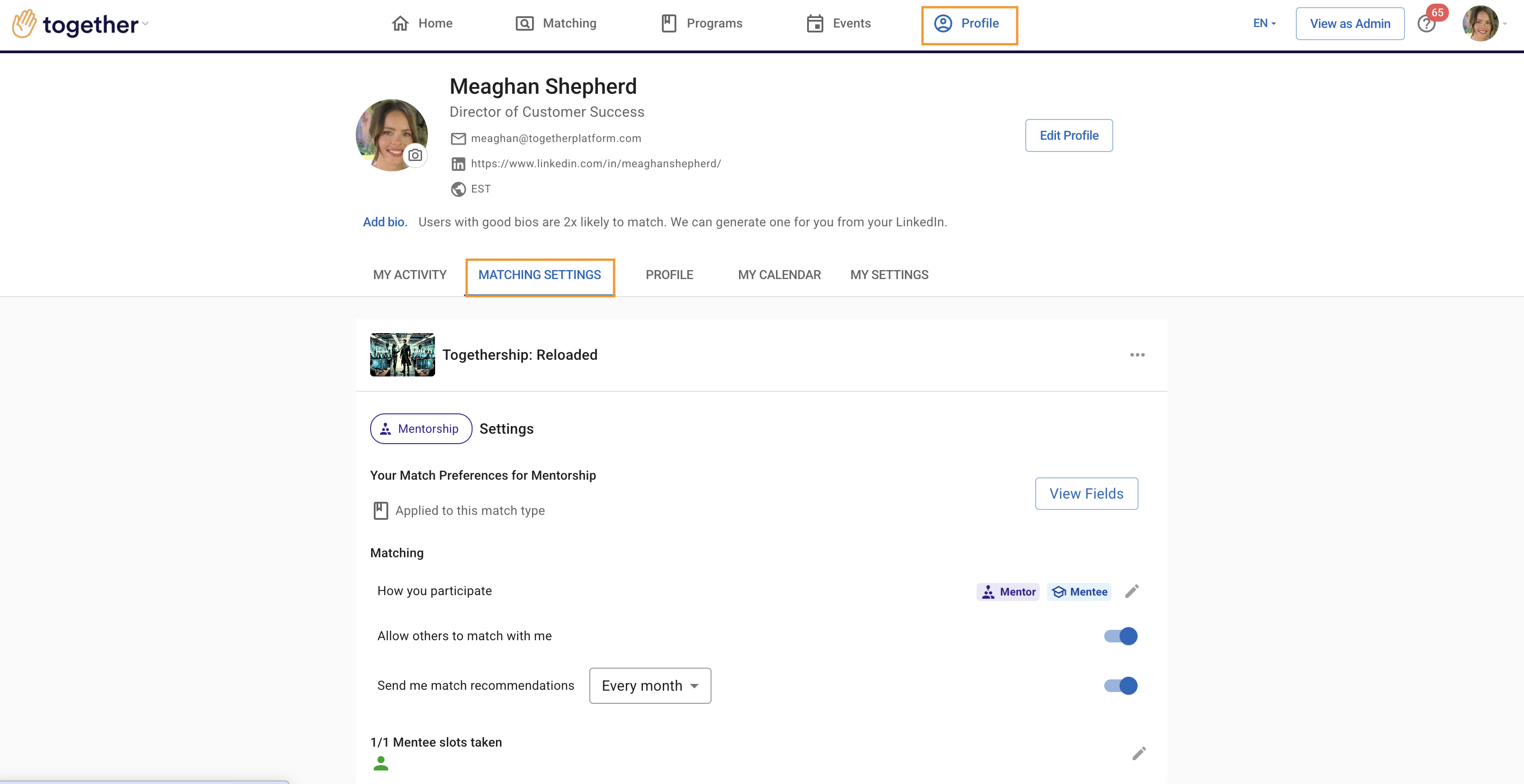Click the camera icon on profile photo
Screen dimensions: 1524x784
pyautogui.click(x=415, y=155)
